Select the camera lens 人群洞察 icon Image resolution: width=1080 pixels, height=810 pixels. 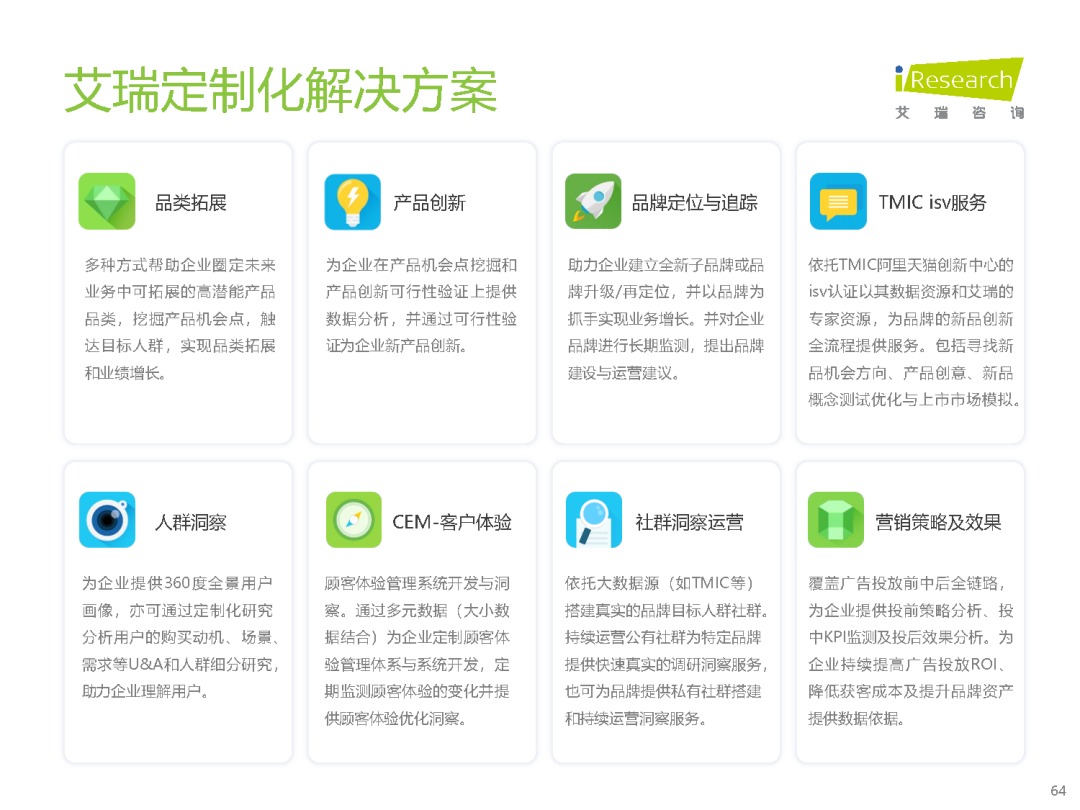pos(106,520)
